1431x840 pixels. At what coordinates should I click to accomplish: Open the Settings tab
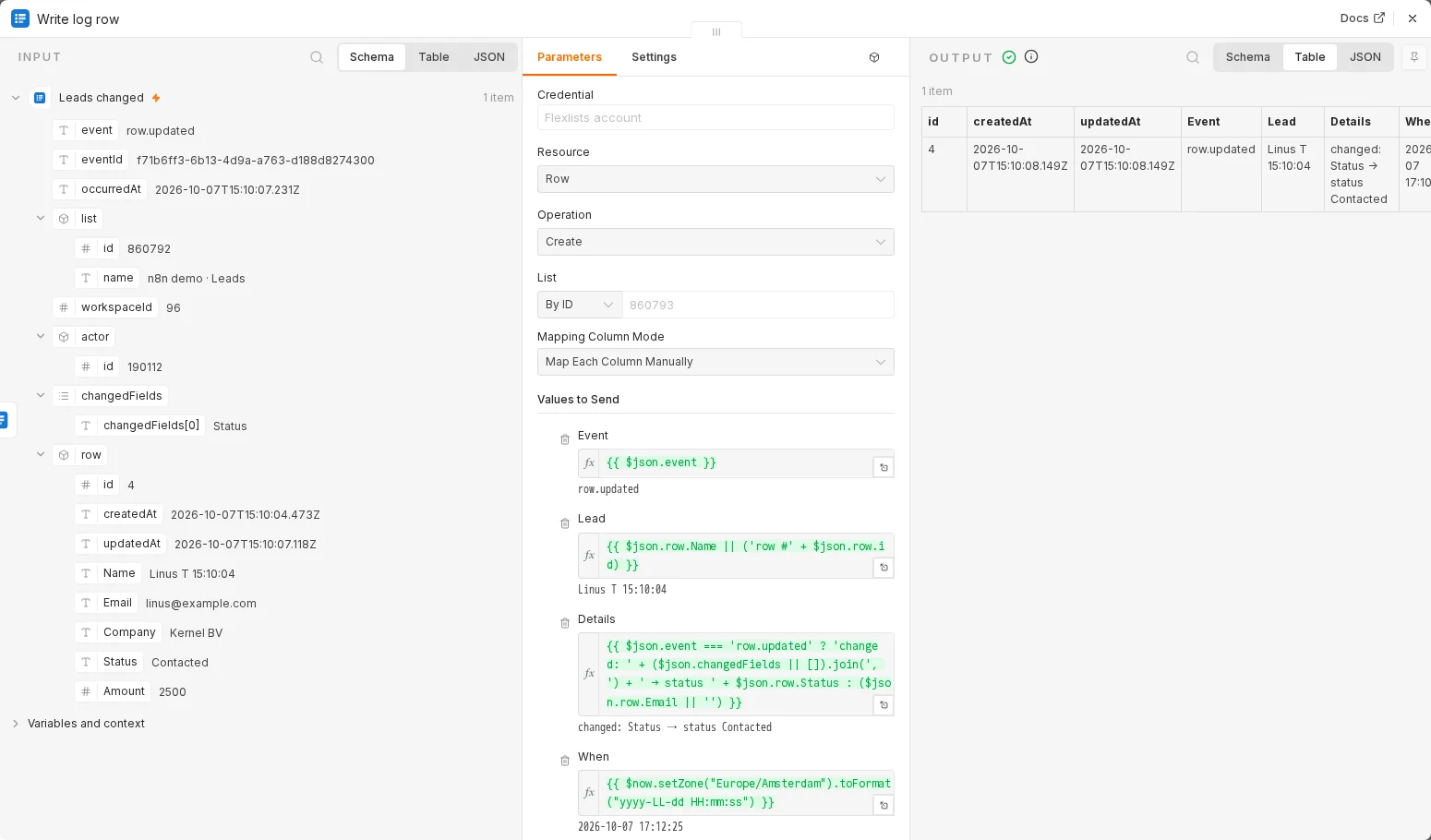(654, 57)
